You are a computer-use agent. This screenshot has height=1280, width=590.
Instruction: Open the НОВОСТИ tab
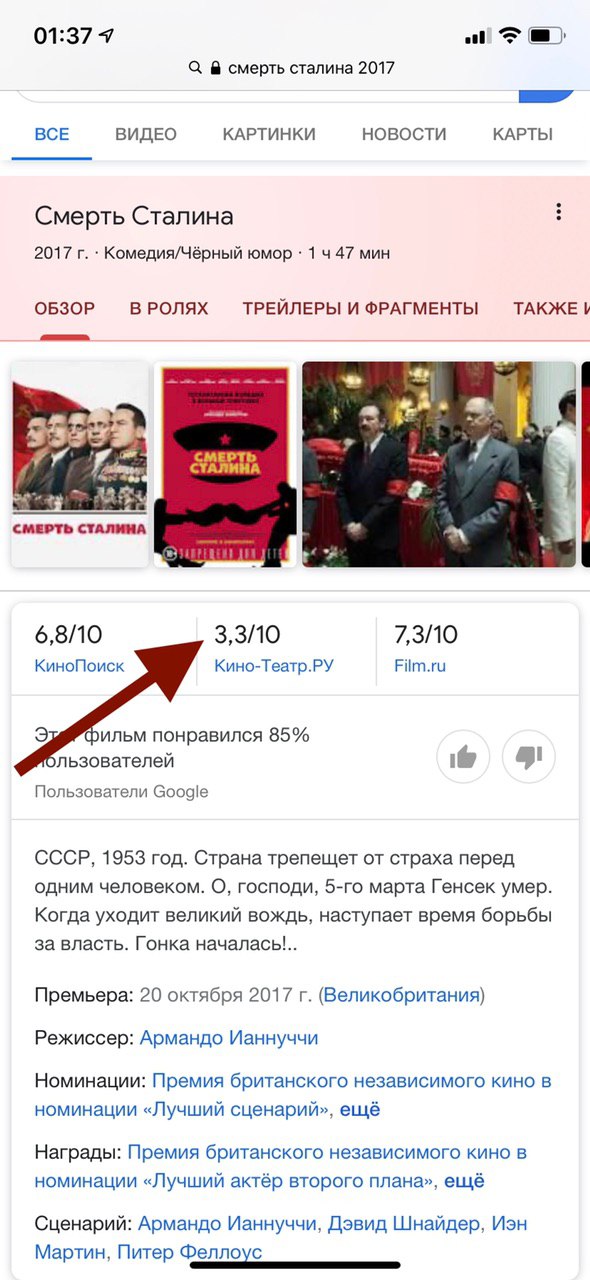[404, 134]
